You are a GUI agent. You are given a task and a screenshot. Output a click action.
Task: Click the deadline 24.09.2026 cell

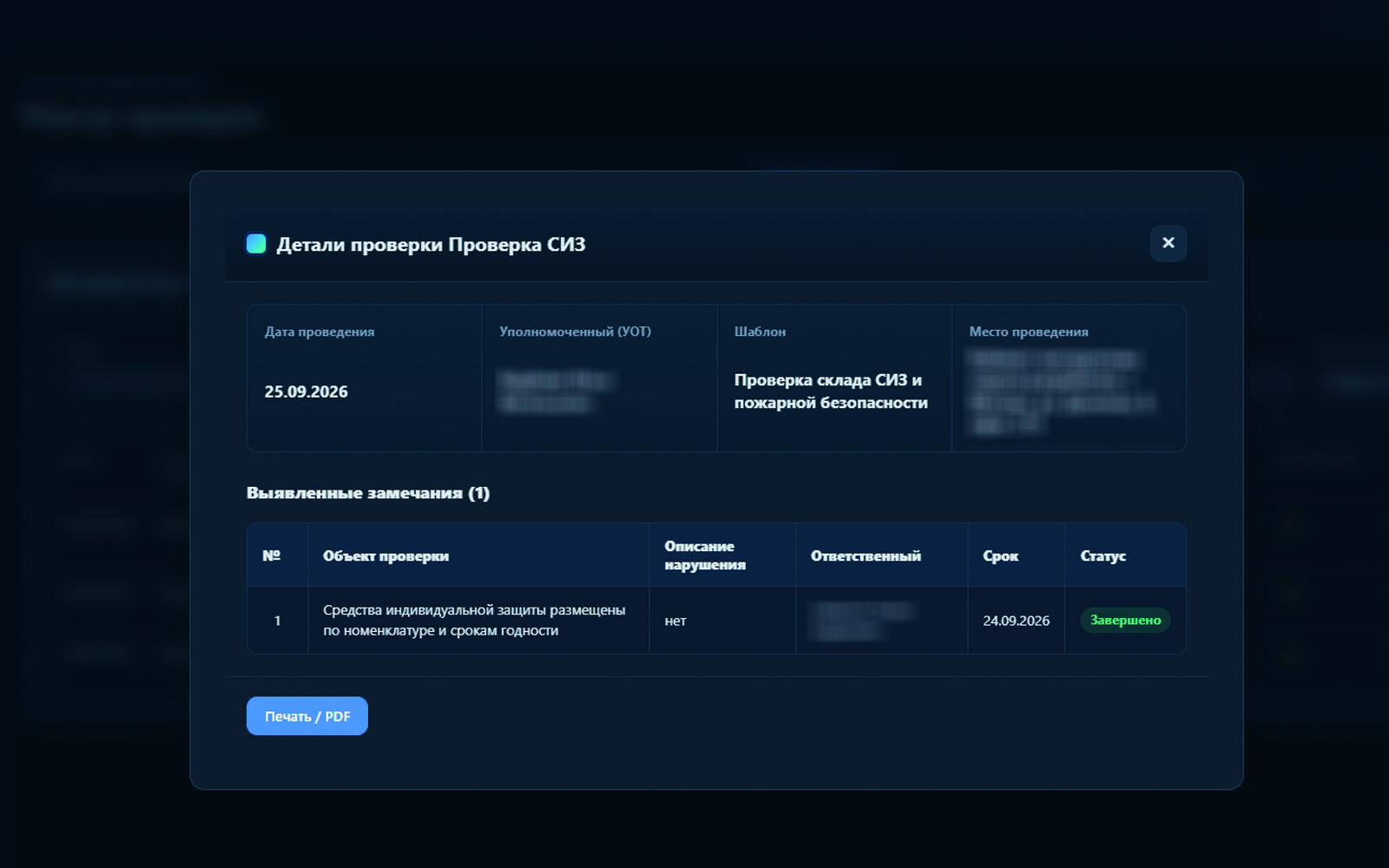(1016, 621)
